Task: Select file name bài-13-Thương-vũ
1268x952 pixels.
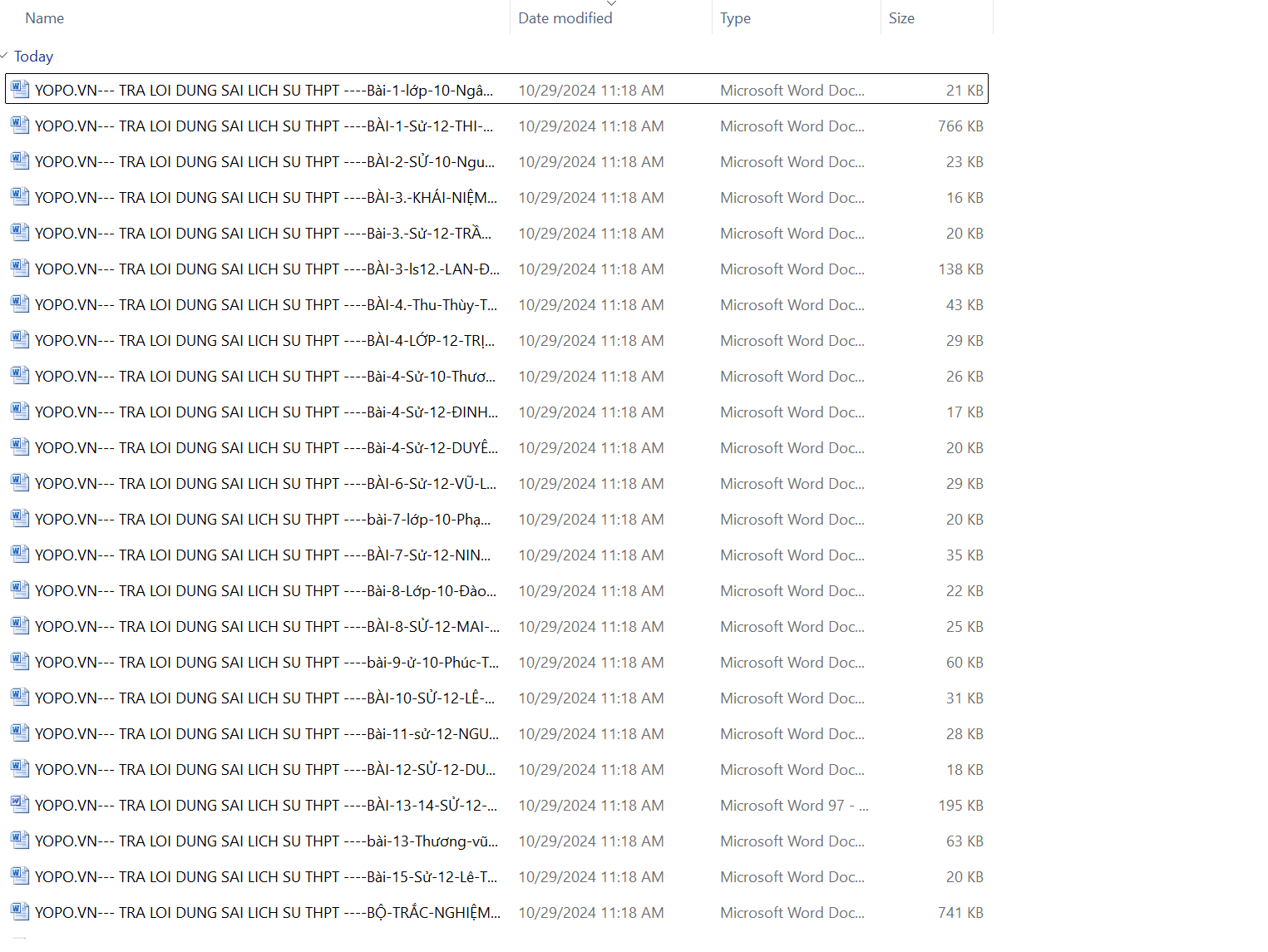Action: coord(267,841)
